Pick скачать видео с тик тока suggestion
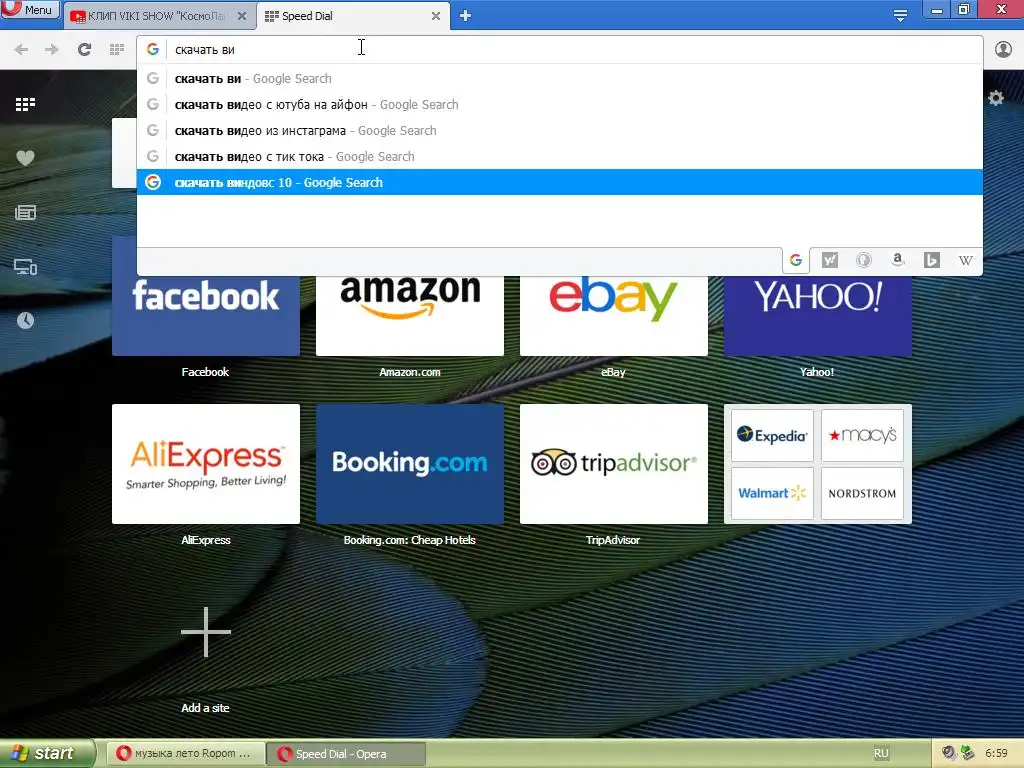Screen dimensions: 1024x768 pos(560,157)
